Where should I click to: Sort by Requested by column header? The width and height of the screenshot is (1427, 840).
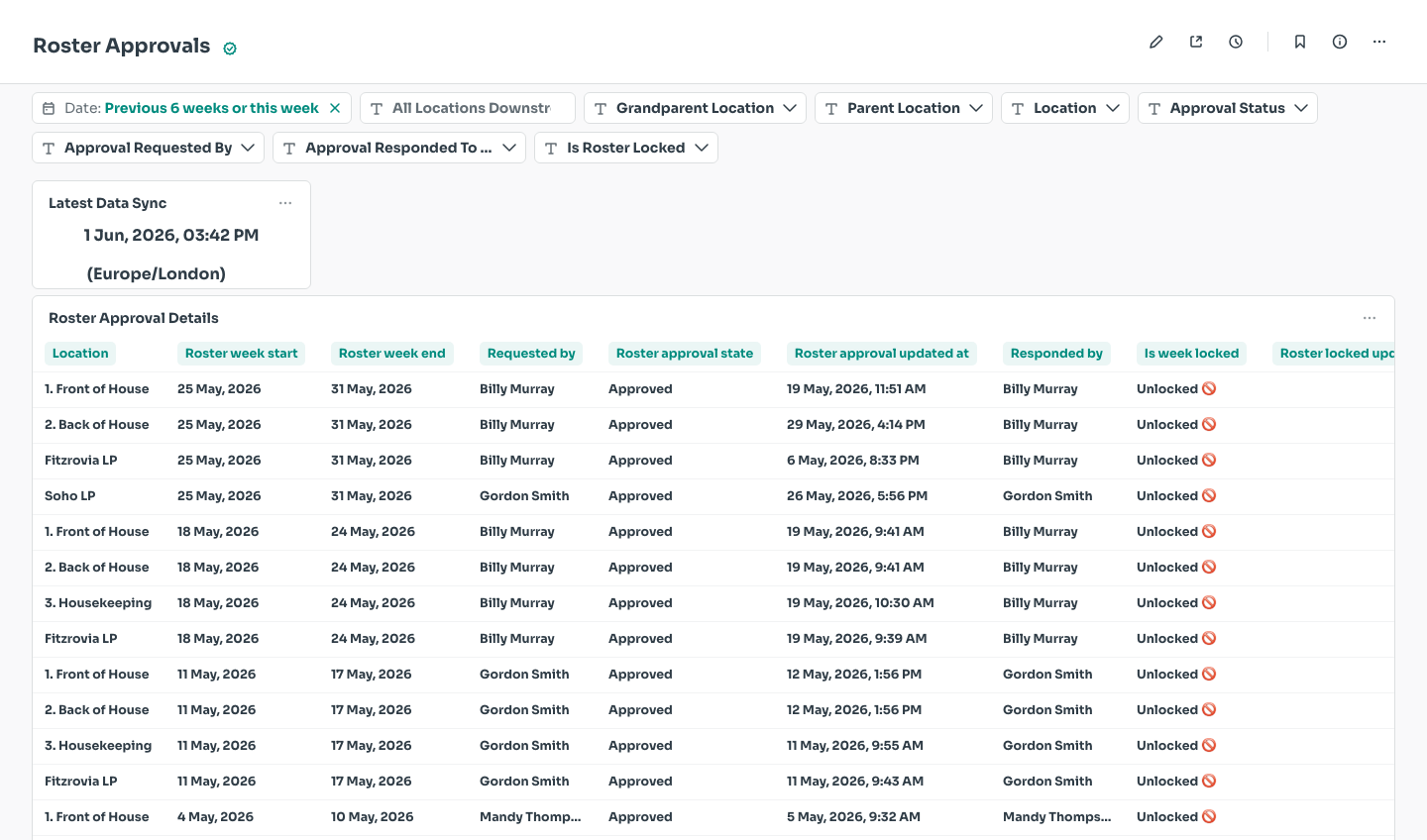point(531,353)
